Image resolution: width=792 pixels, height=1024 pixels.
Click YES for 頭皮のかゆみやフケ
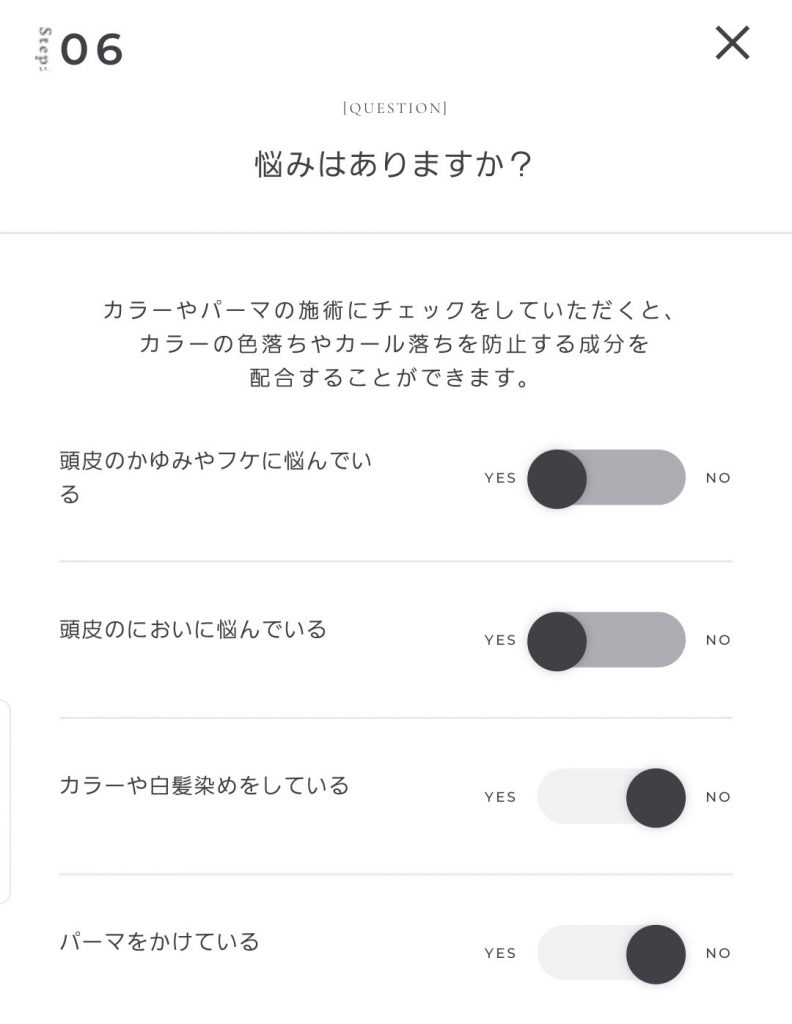(500, 478)
